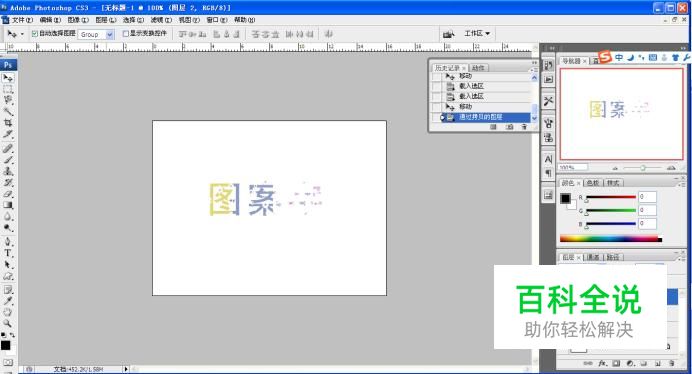Click the Color panel foreground color swatch
692x374 pixels.
pyautogui.click(x=565, y=198)
